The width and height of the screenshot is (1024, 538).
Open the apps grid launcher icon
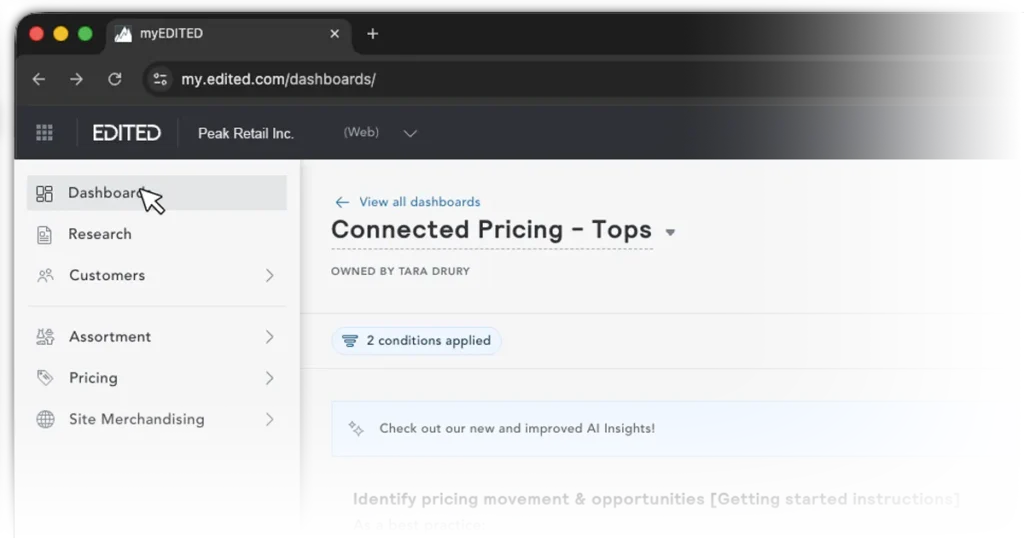[44, 133]
